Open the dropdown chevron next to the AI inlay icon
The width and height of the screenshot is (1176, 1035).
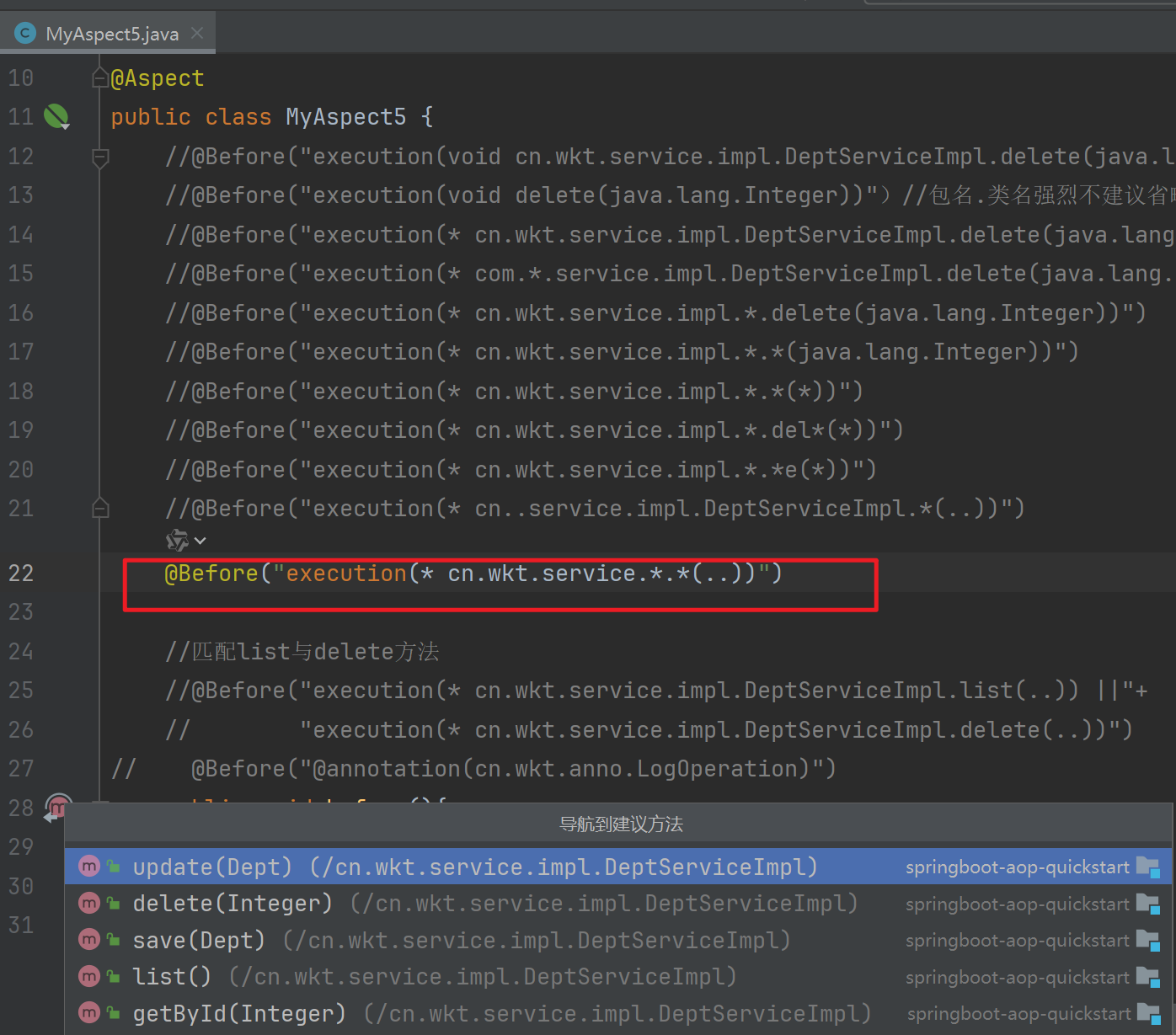(200, 541)
